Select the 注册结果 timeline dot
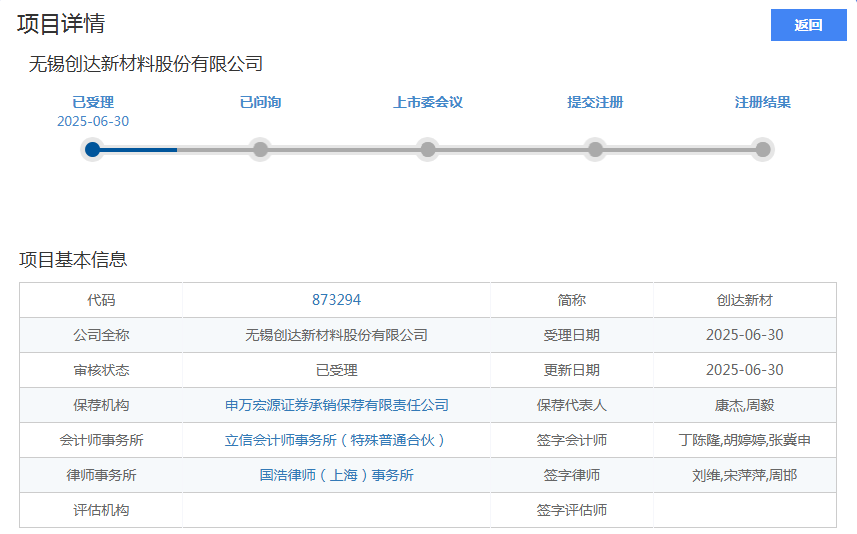 (x=763, y=149)
